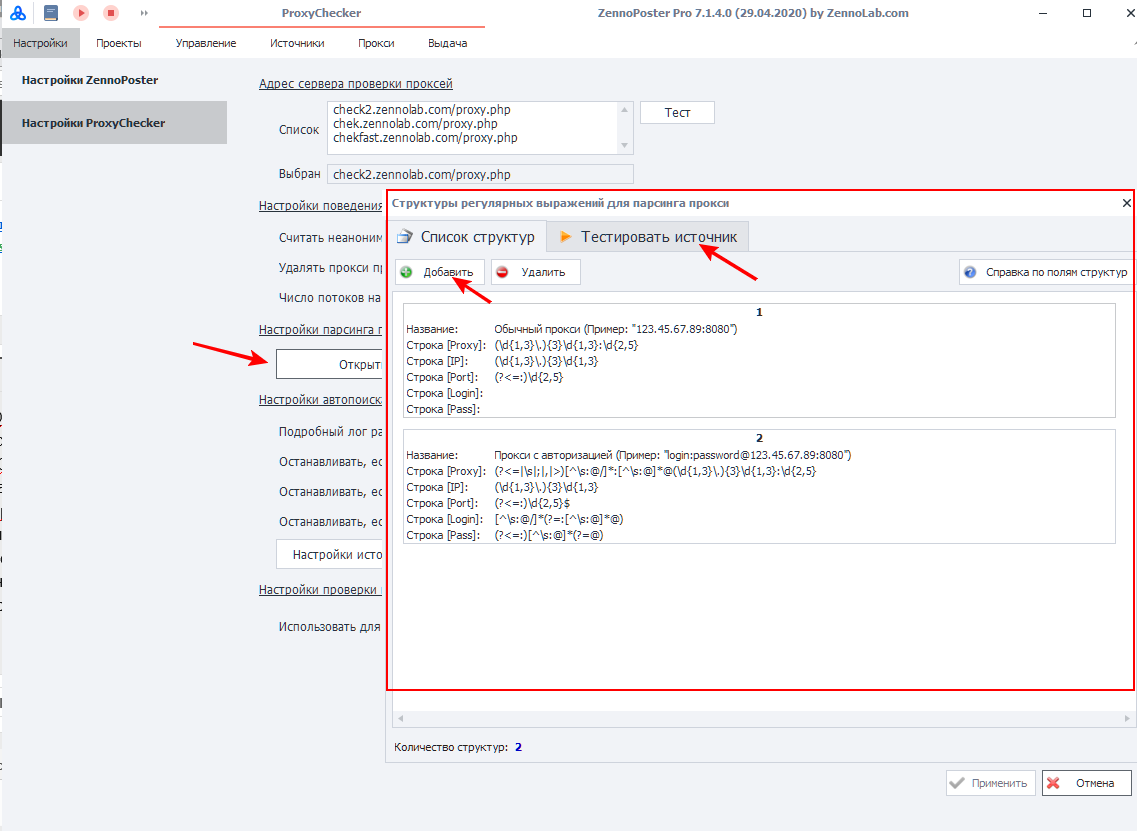Select Настройки ZennoPoster in sidebar
Image resolution: width=1137 pixels, height=831 pixels.
90,80
